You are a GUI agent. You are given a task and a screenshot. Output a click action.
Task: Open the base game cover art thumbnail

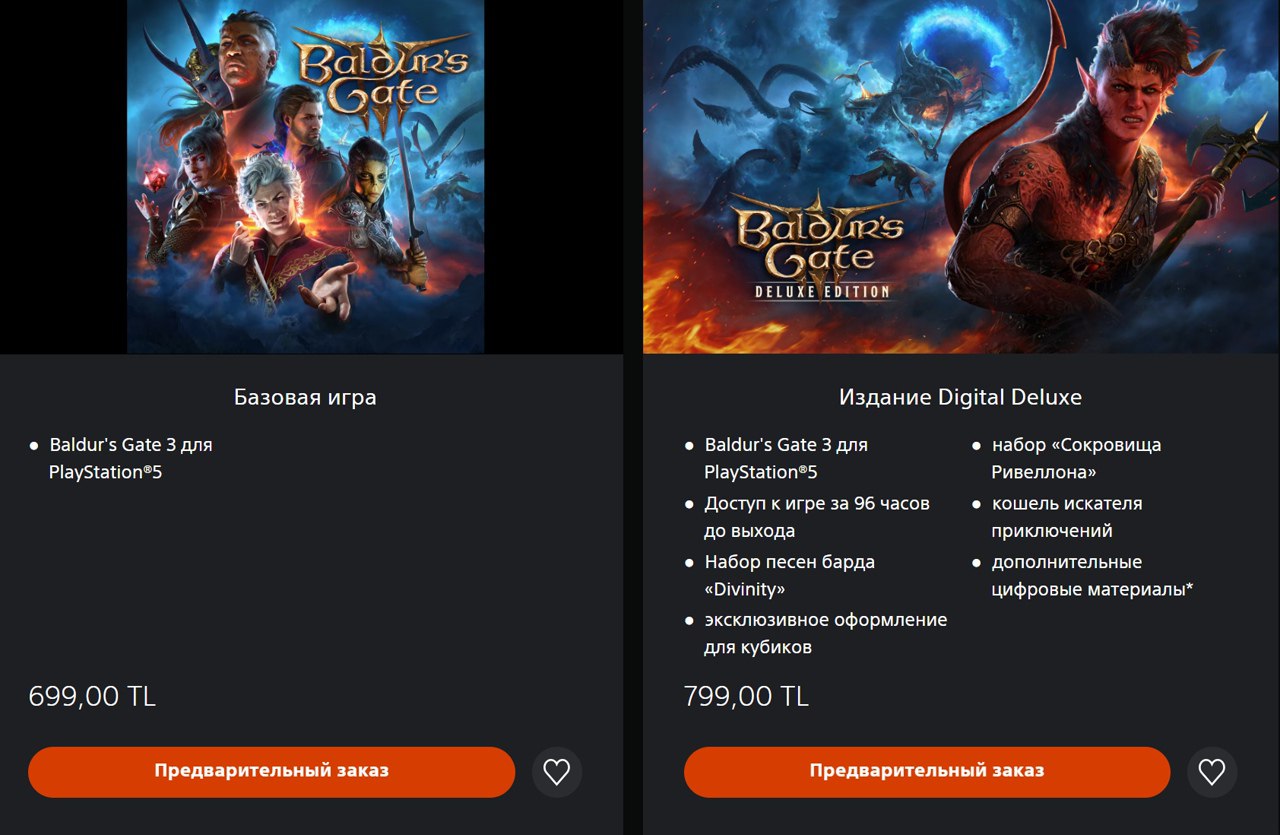(x=305, y=176)
